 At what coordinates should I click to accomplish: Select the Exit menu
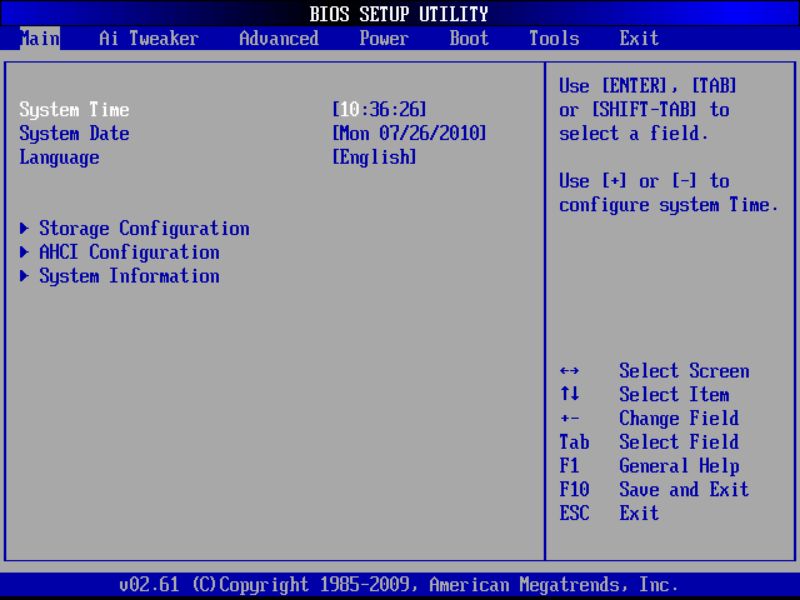[x=638, y=38]
